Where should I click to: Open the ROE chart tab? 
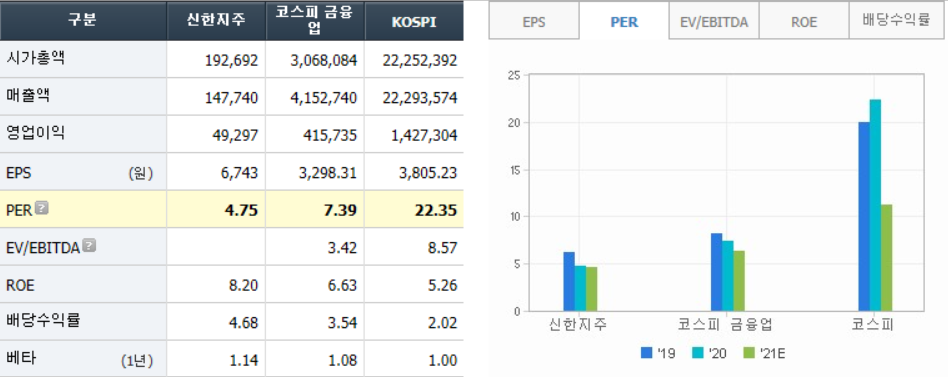(804, 22)
